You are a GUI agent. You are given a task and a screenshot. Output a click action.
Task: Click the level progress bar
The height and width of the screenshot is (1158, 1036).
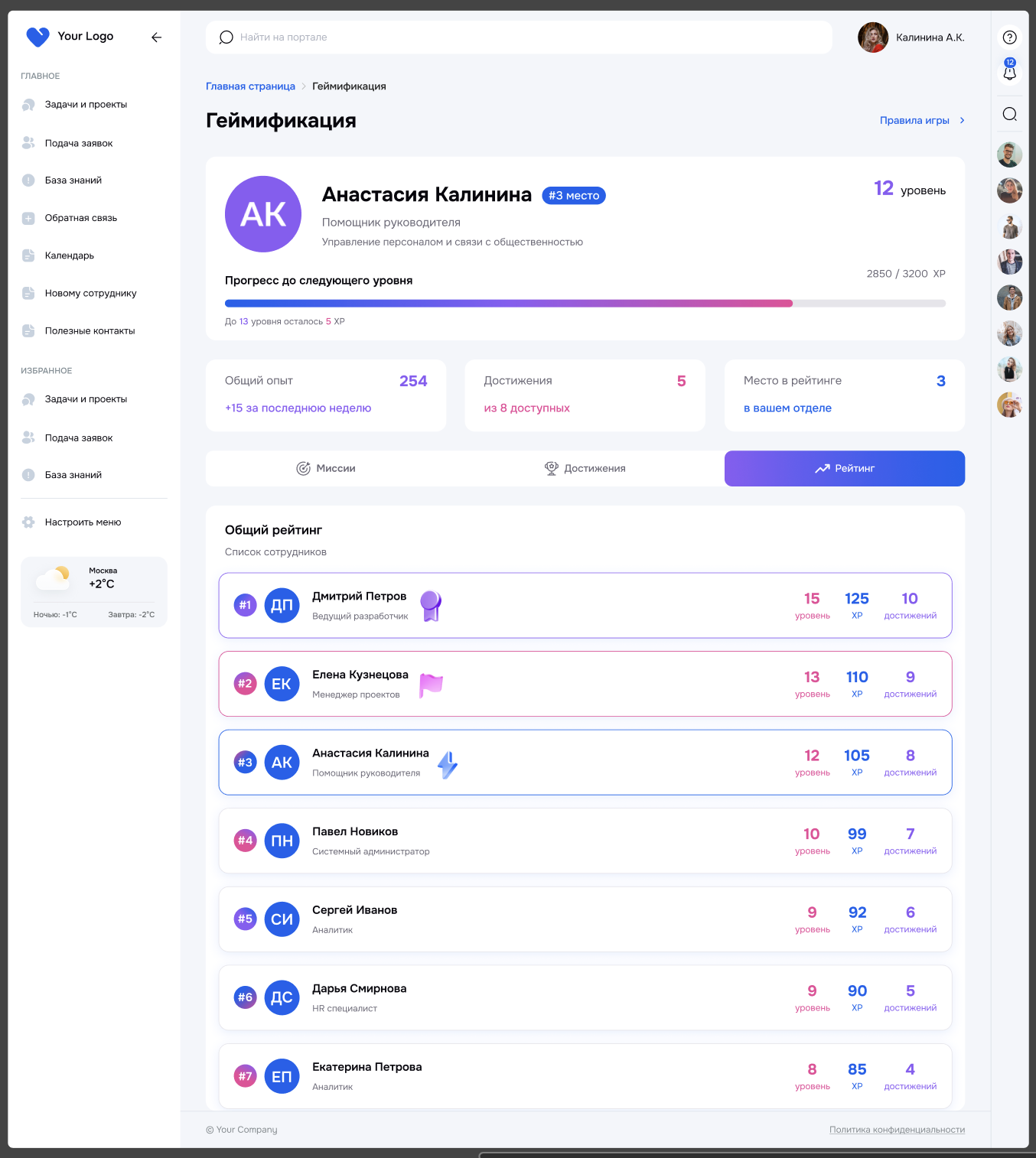(585, 304)
